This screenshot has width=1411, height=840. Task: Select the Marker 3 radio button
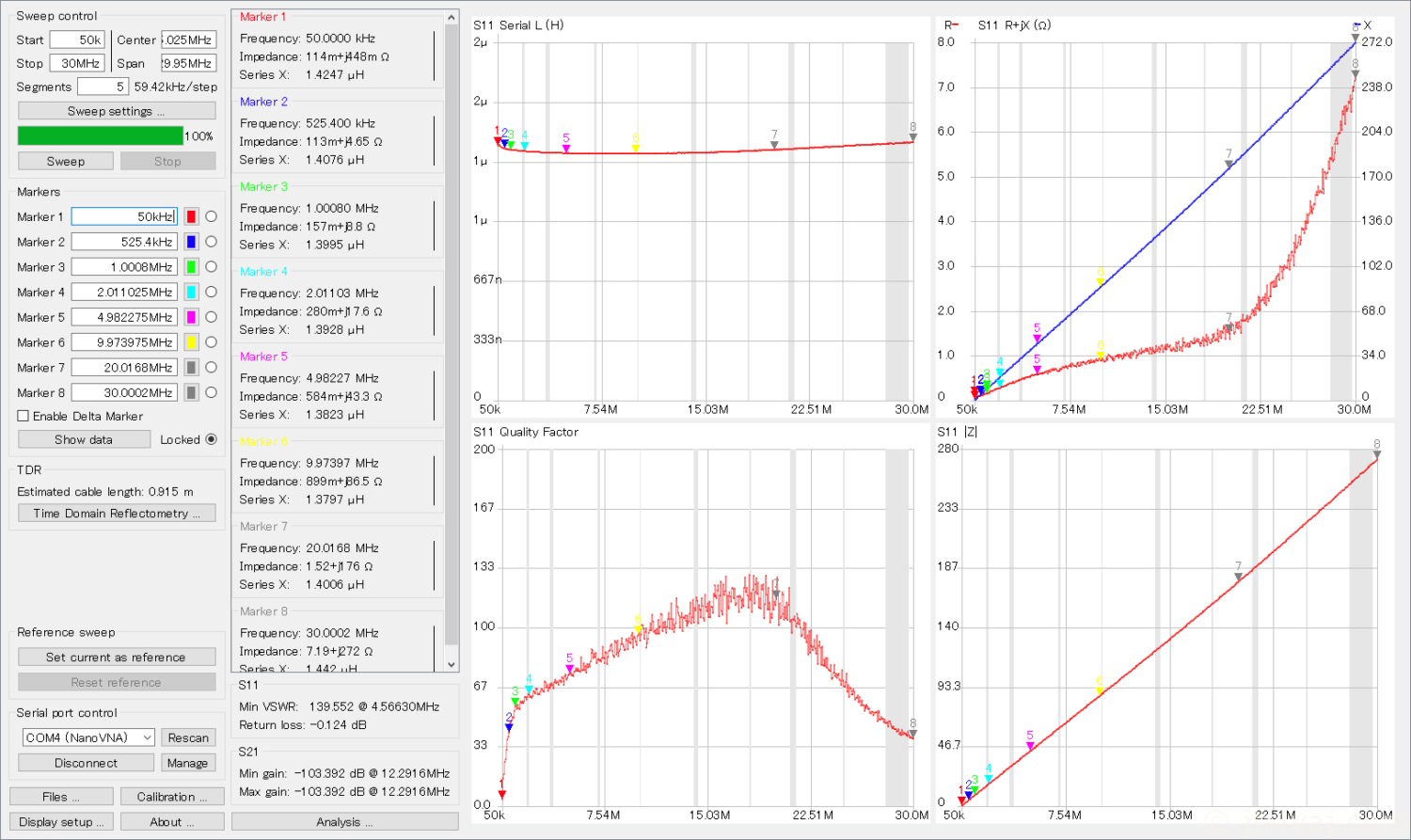pos(211,267)
